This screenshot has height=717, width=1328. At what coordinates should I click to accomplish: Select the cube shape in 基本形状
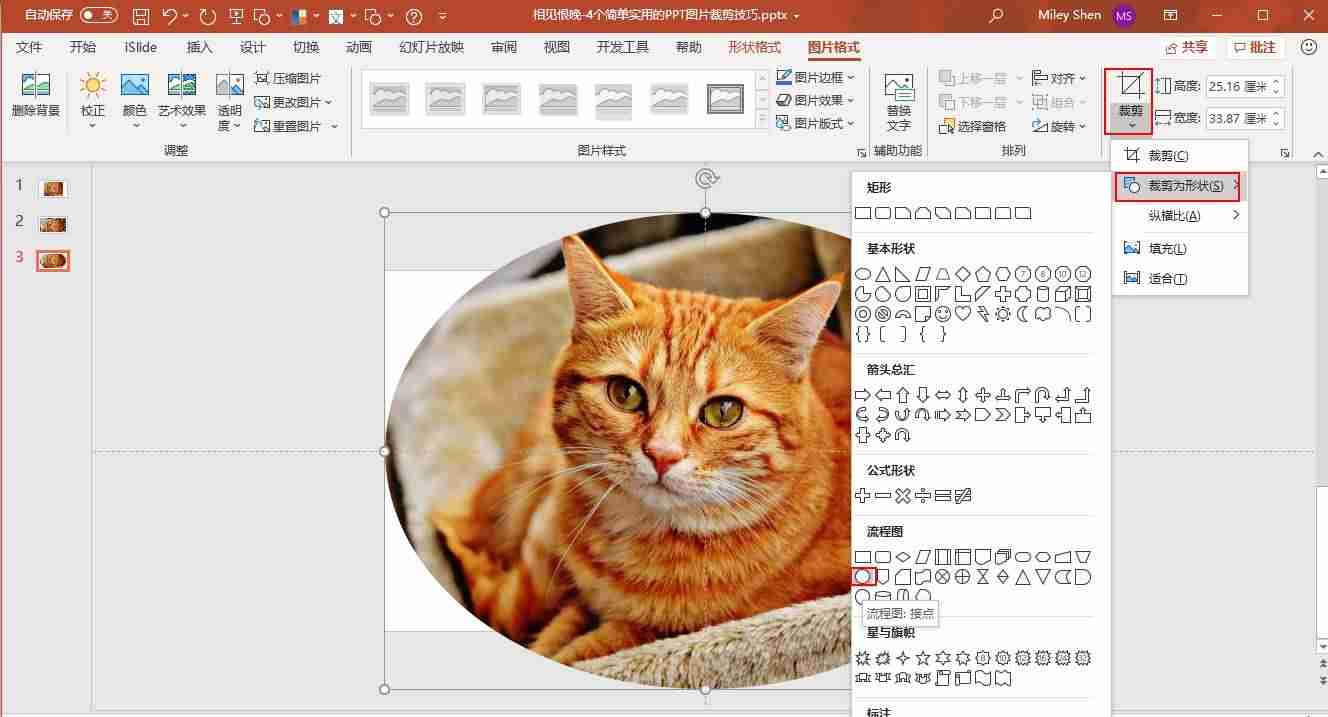(x=1063, y=294)
